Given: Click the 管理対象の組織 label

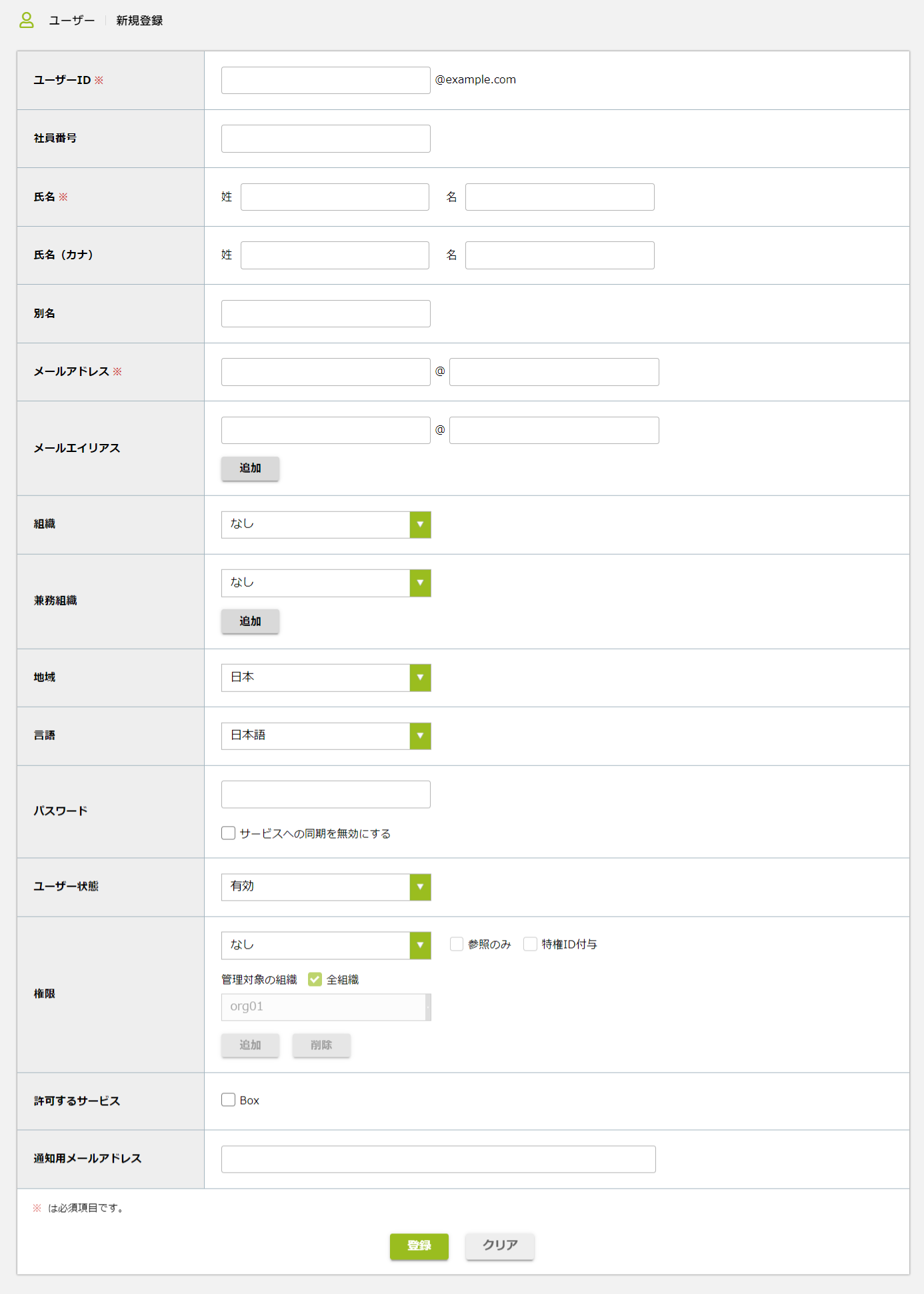Looking at the screenshot, I should pyautogui.click(x=259, y=979).
